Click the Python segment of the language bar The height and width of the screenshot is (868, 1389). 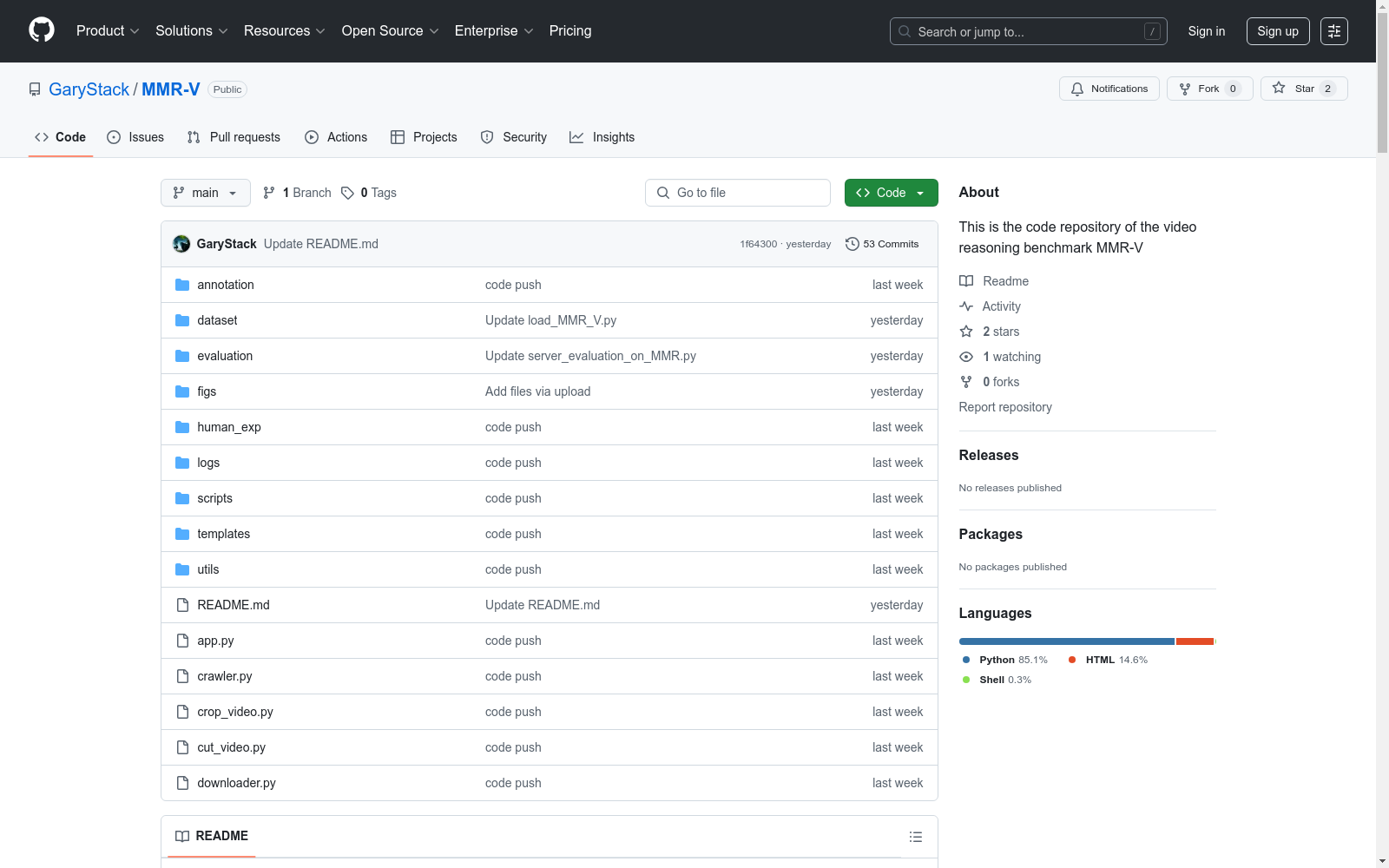[1067, 641]
